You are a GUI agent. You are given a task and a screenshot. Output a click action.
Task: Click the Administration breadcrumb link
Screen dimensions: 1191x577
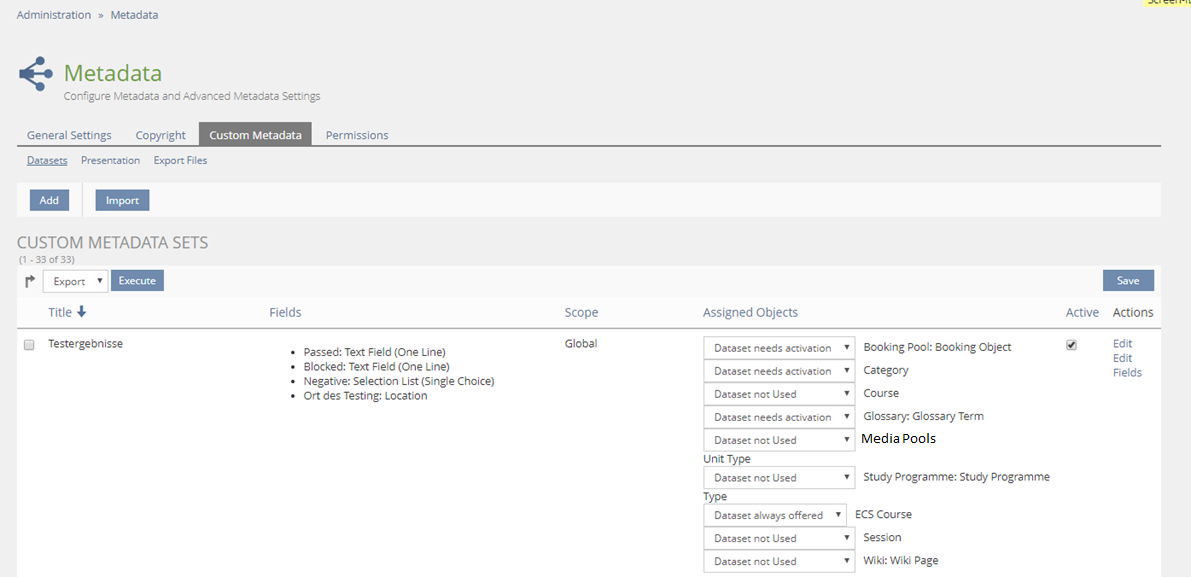(54, 15)
